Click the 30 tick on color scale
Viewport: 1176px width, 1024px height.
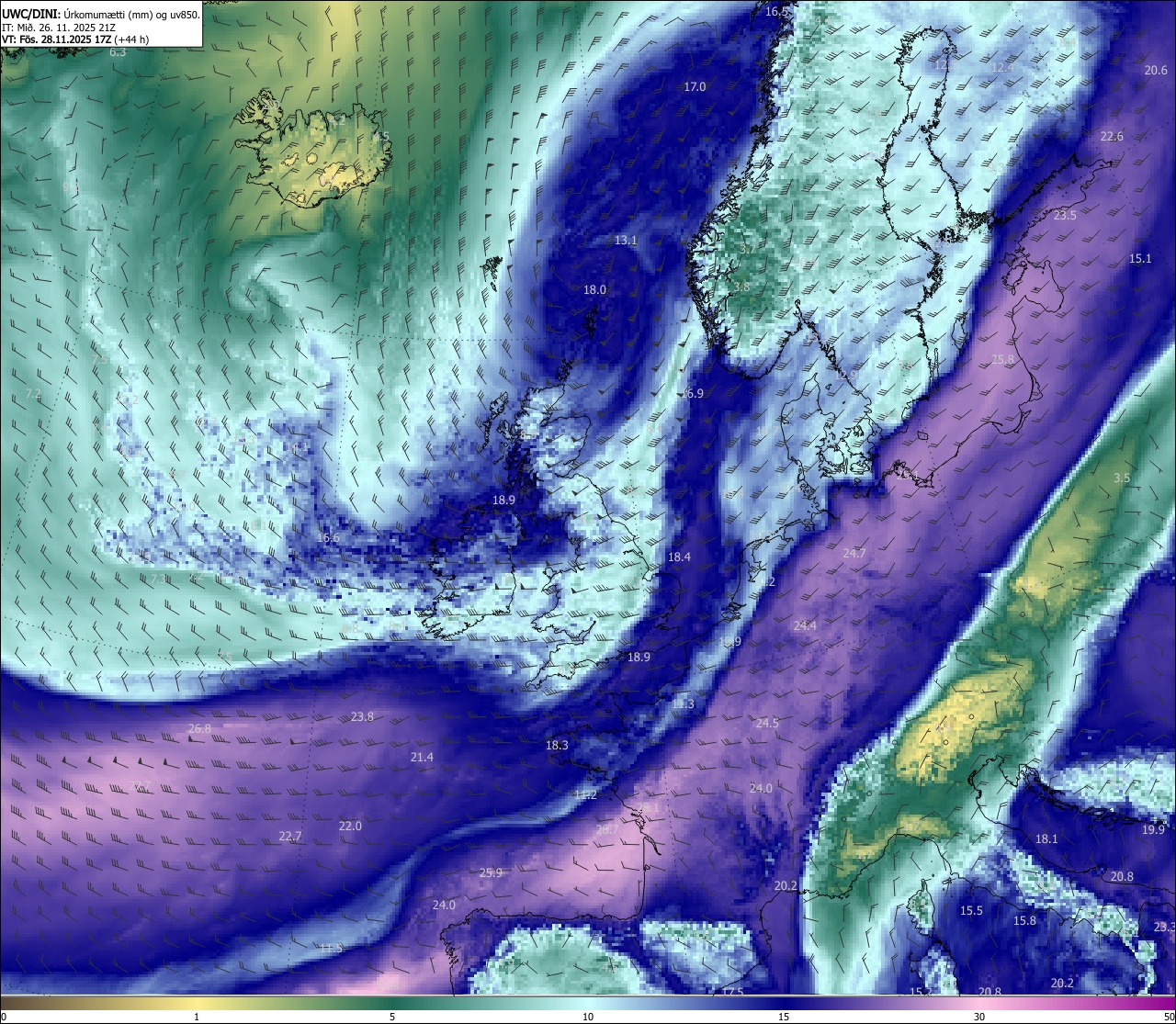979,1017
